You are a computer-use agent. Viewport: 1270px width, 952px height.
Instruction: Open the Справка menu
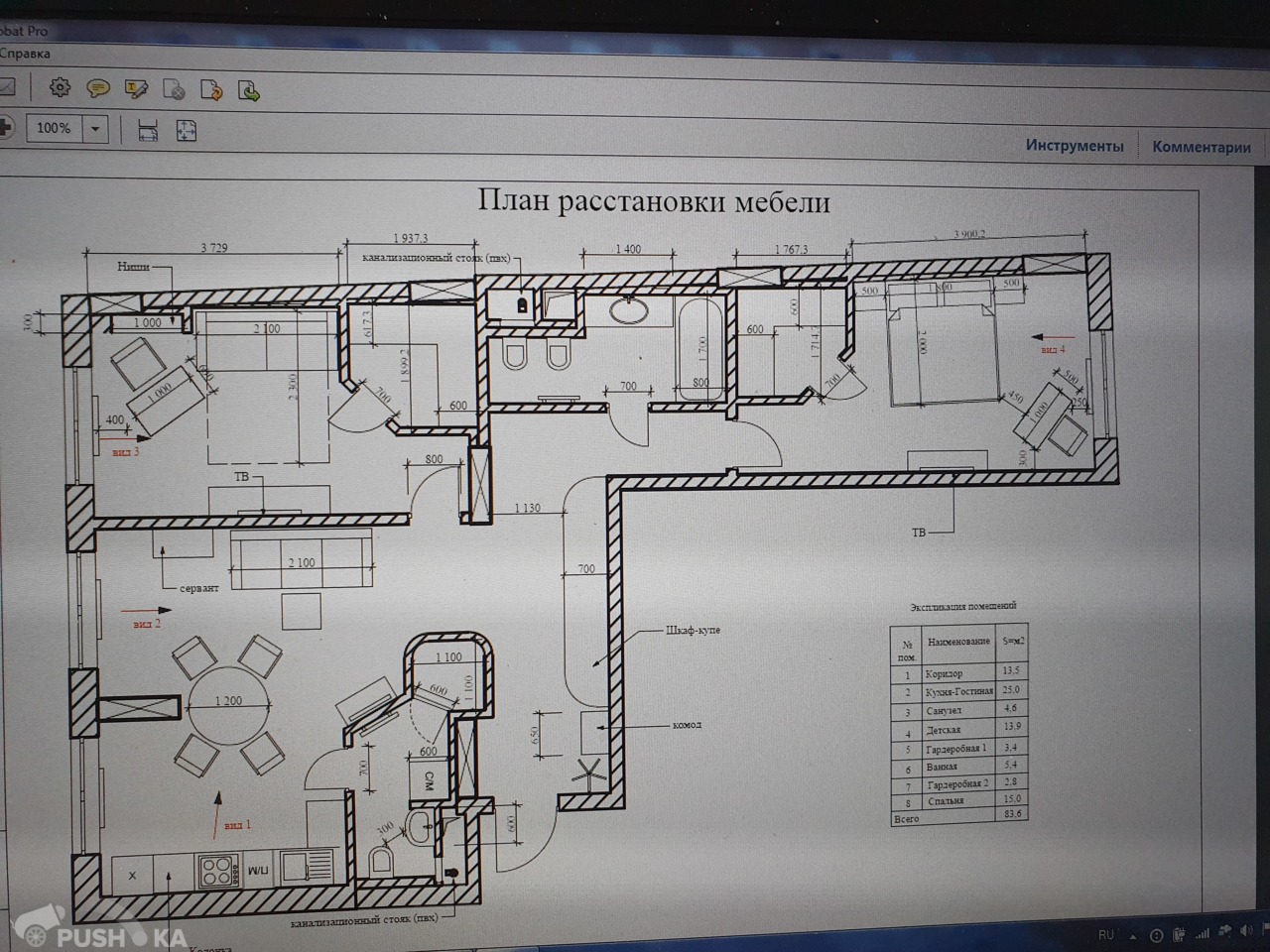pyautogui.click(x=25, y=54)
